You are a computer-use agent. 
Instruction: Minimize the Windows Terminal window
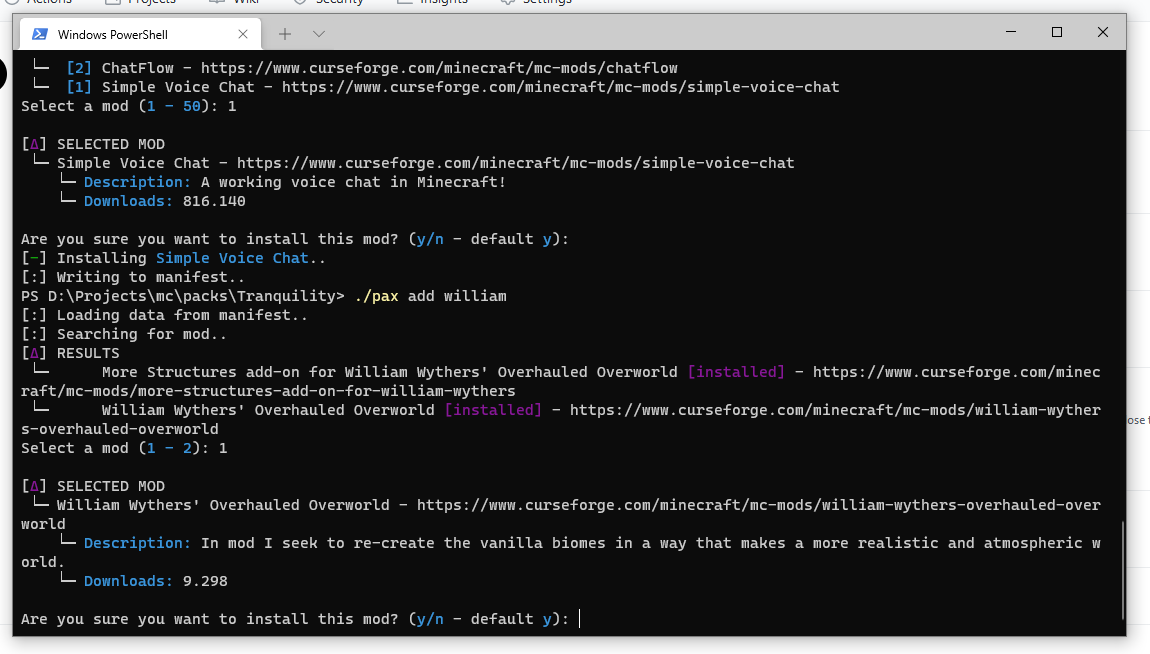coord(1011,32)
